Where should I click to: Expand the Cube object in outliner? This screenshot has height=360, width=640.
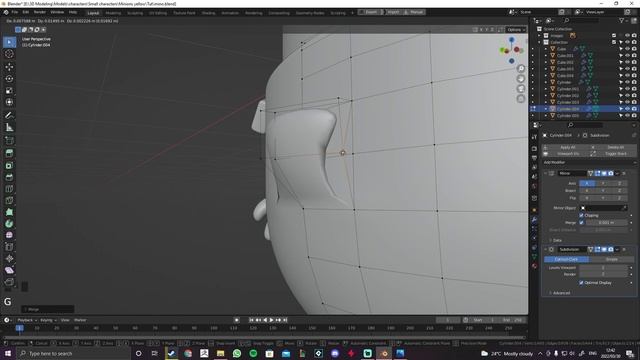coord(546,49)
